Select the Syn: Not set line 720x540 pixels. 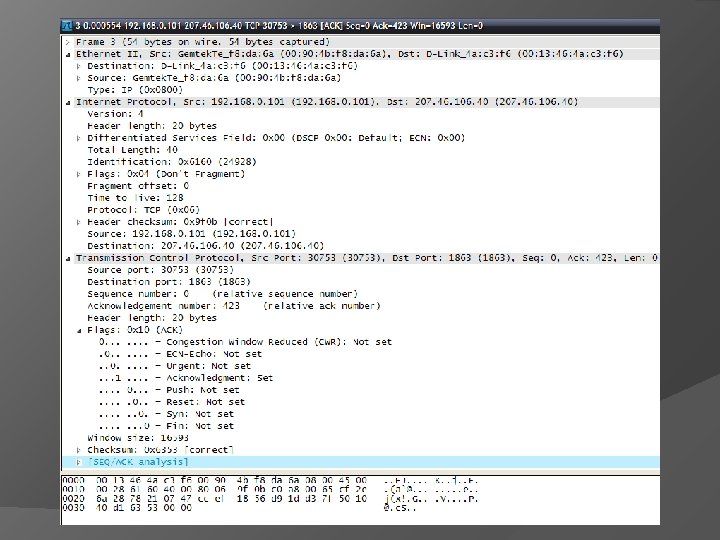pos(166,414)
